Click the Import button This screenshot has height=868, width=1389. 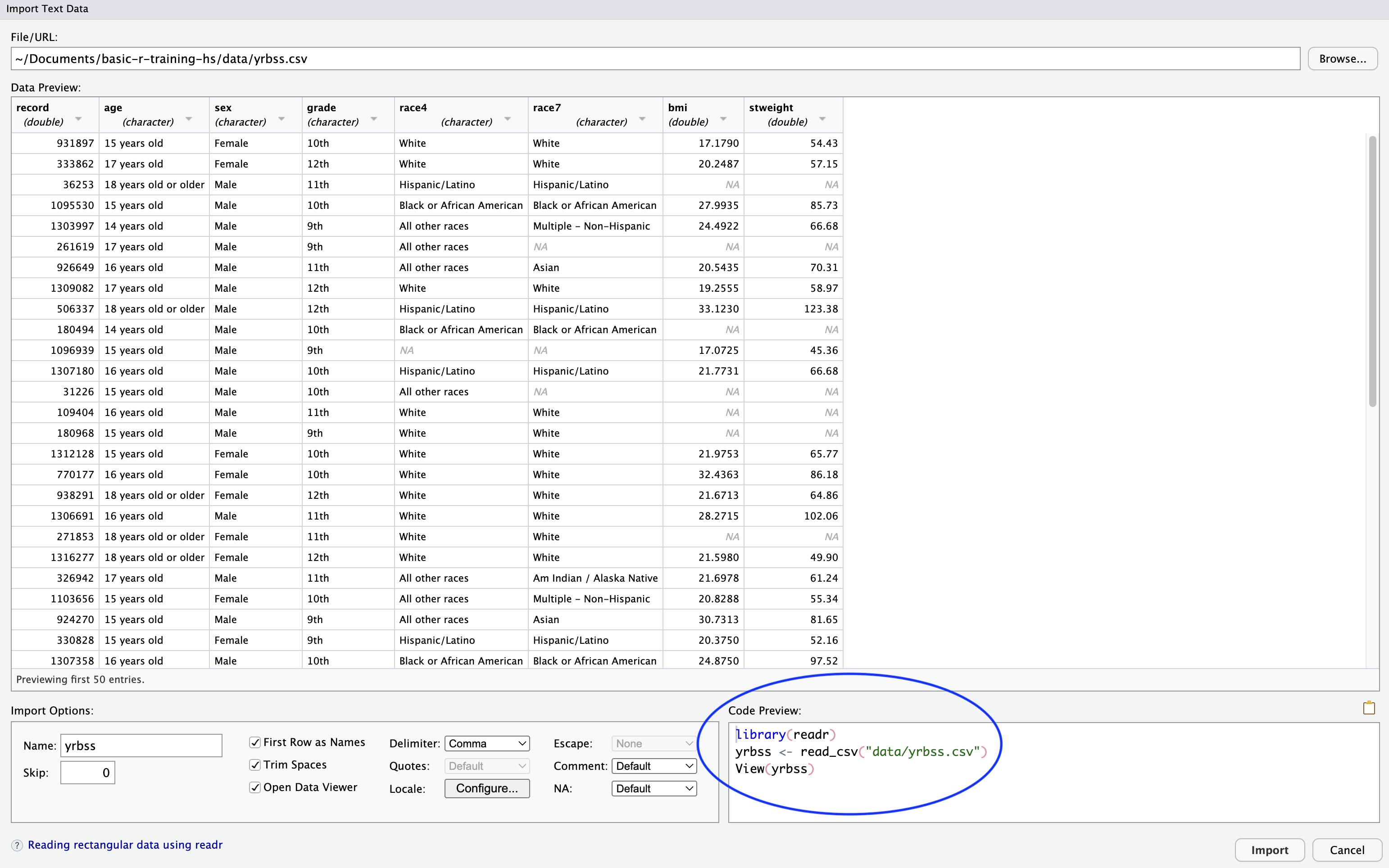coord(1269,850)
